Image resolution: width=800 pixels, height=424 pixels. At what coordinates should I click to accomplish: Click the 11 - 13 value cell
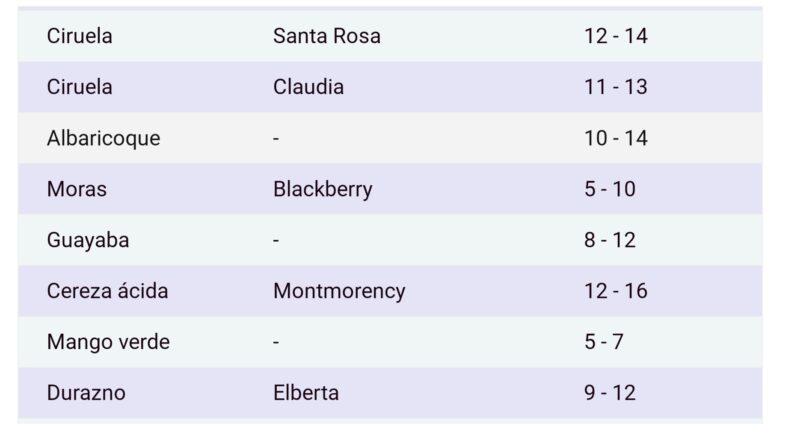[x=616, y=87]
